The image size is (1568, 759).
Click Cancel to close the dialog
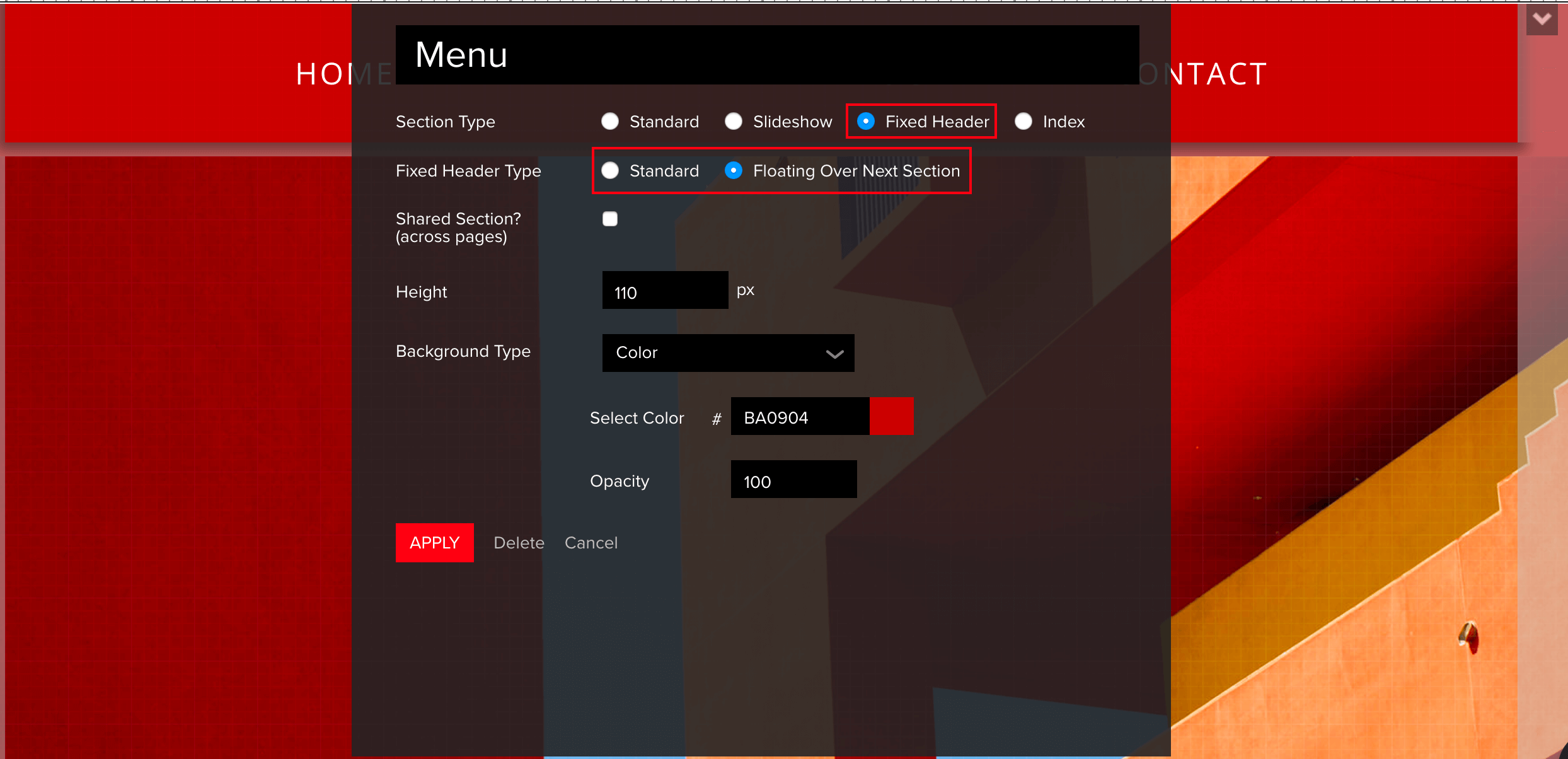[591, 543]
